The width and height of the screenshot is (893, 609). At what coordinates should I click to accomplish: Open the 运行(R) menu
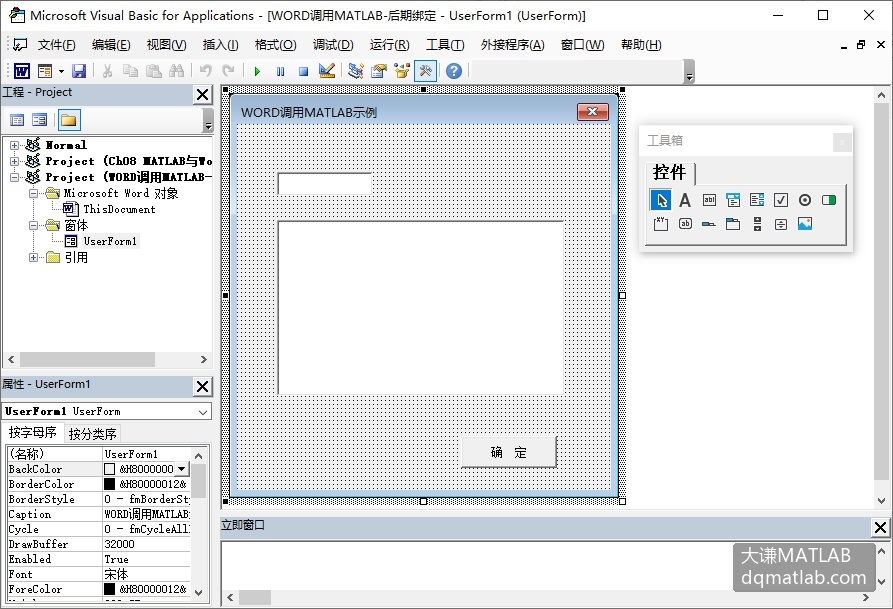pyautogui.click(x=390, y=44)
